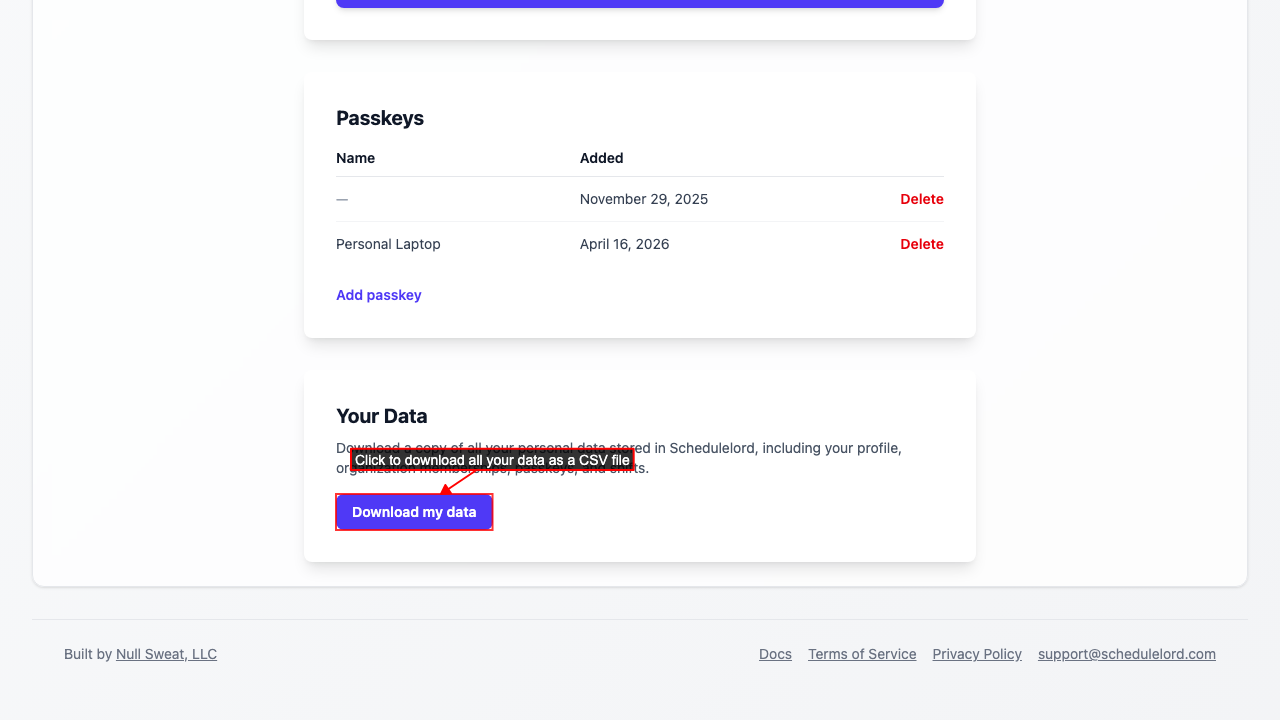
Task: Open the Privacy Policy
Action: (x=976, y=654)
